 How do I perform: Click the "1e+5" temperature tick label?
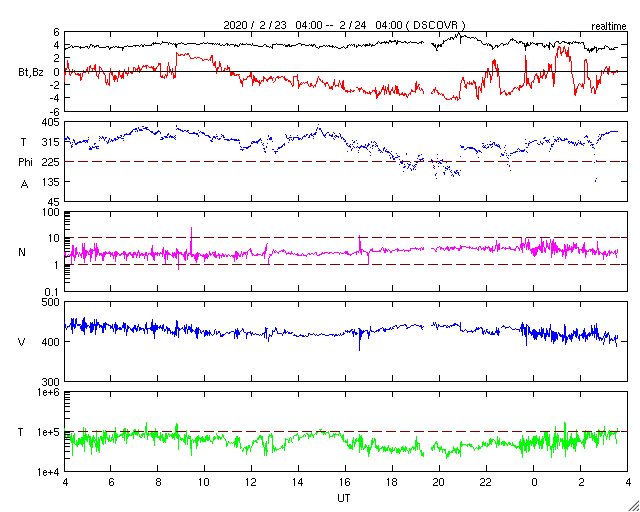(x=49, y=432)
